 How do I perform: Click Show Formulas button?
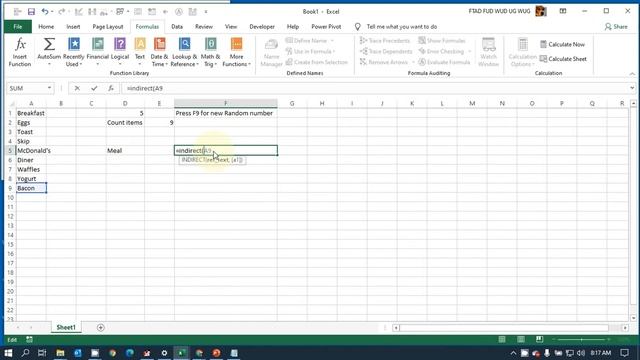point(442,40)
